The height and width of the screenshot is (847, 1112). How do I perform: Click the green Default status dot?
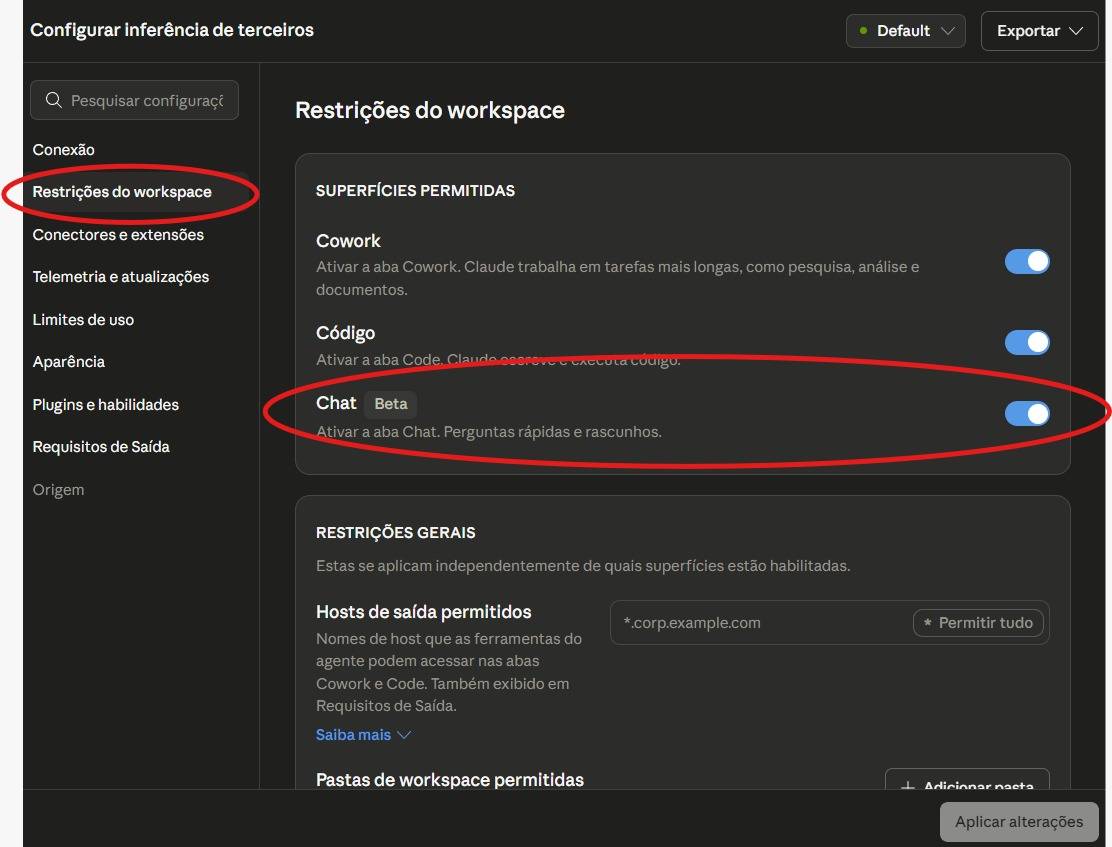[x=863, y=31]
